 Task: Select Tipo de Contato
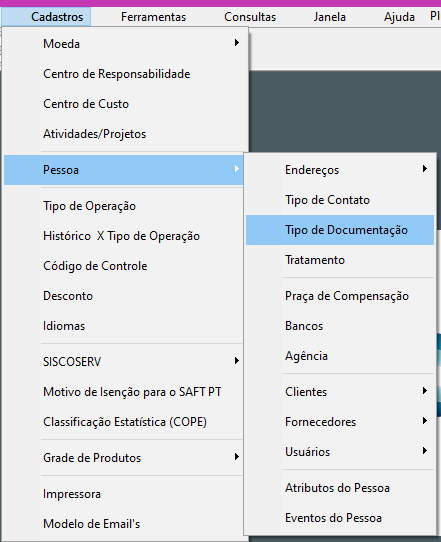click(x=340, y=200)
